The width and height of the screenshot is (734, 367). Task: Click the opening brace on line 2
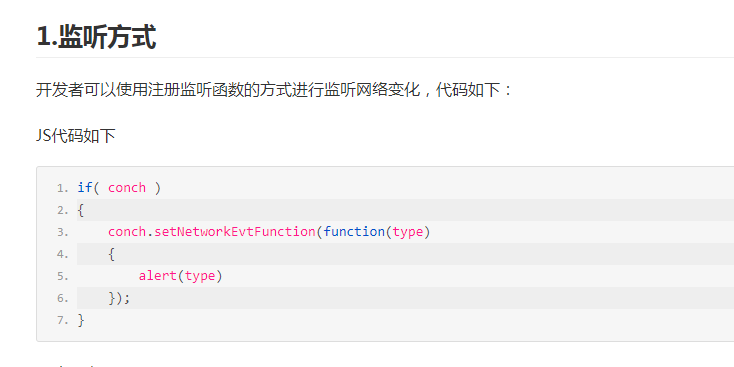[81, 210]
